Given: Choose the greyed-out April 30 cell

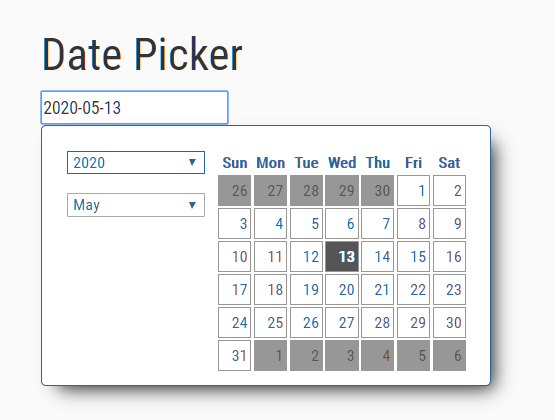Looking at the screenshot, I should [x=377, y=190].
